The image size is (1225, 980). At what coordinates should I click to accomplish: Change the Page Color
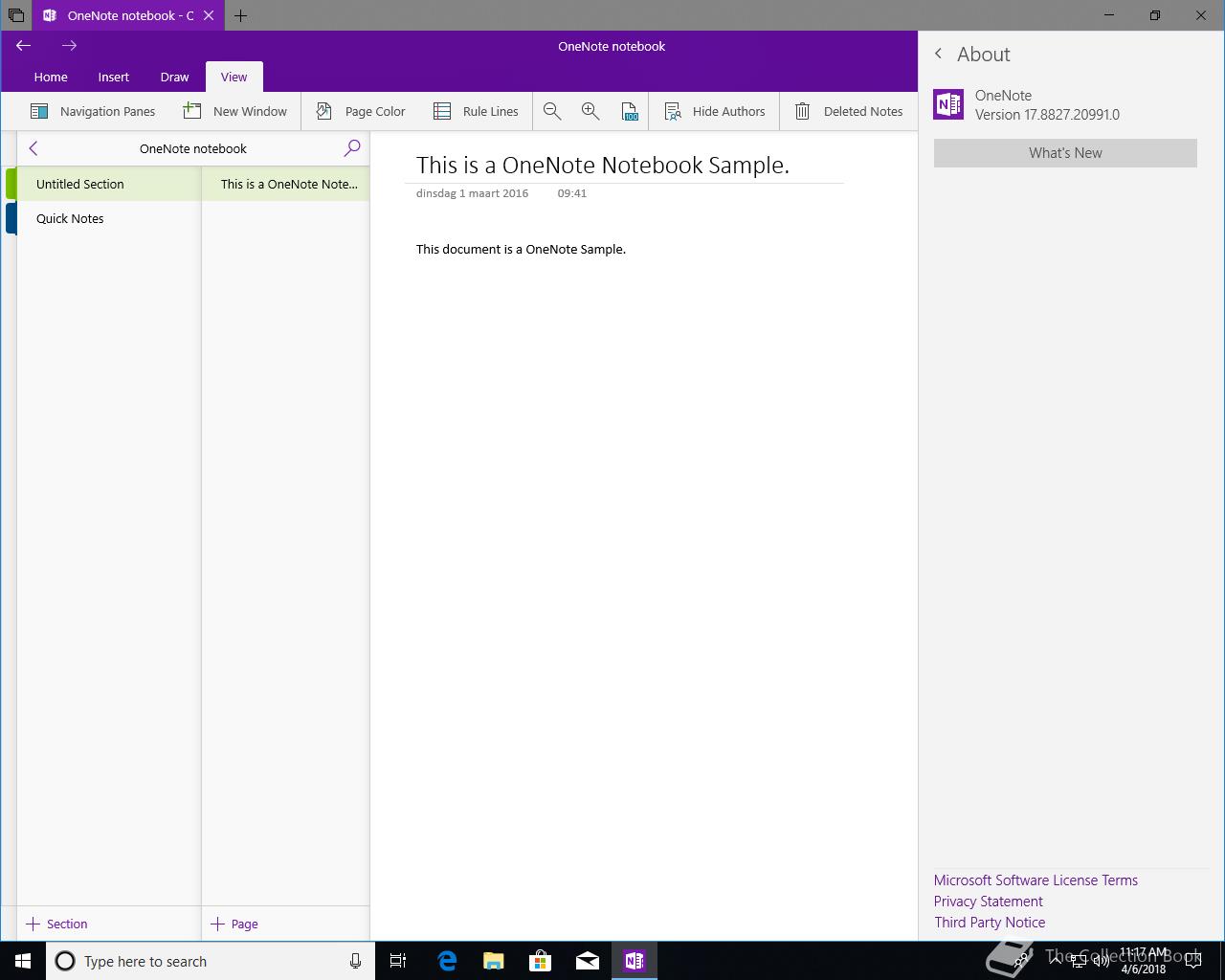pos(361,111)
